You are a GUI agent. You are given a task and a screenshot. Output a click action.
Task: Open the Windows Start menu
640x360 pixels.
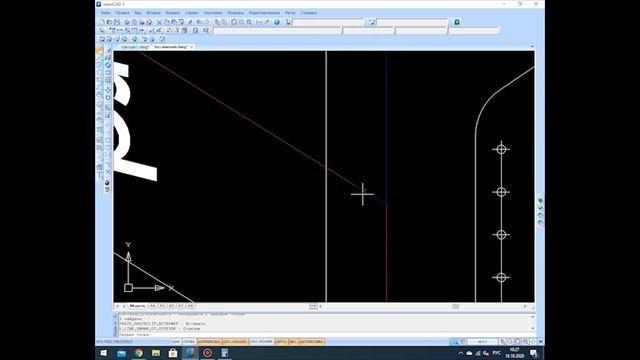(x=104, y=353)
